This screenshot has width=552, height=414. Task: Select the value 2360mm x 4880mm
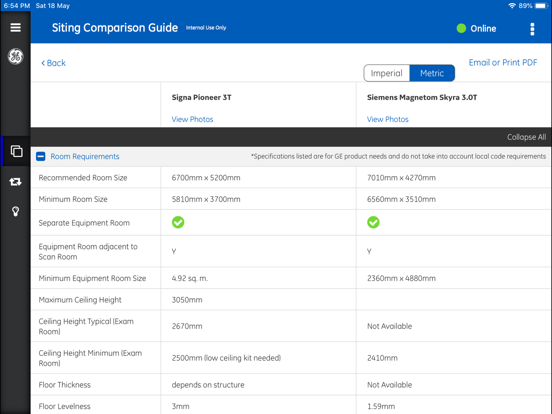[401, 278]
